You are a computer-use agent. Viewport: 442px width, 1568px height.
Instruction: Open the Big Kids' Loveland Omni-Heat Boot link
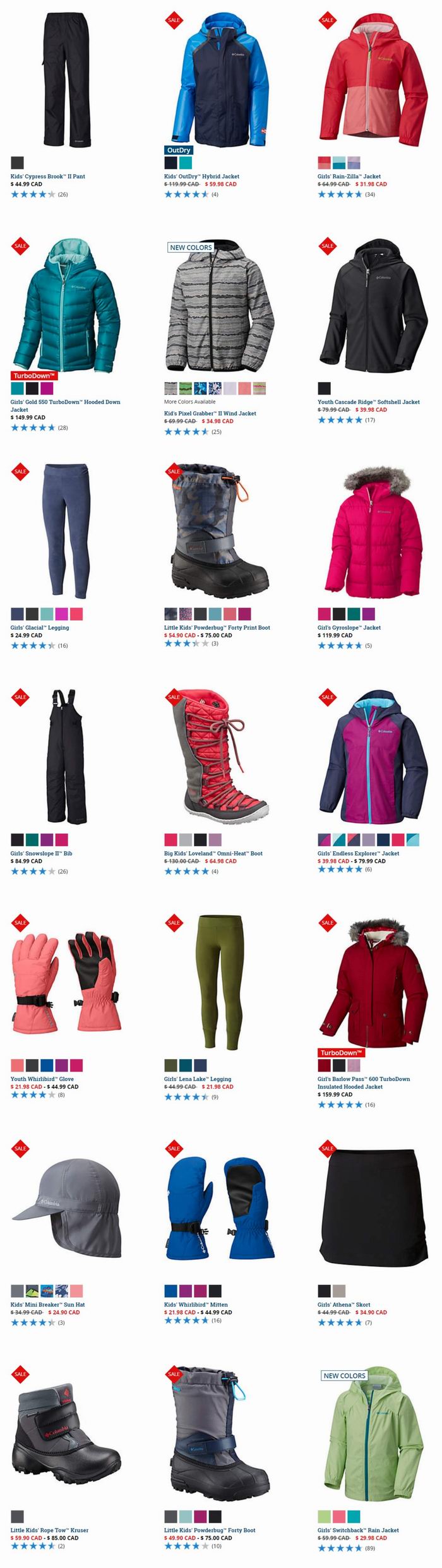213,853
